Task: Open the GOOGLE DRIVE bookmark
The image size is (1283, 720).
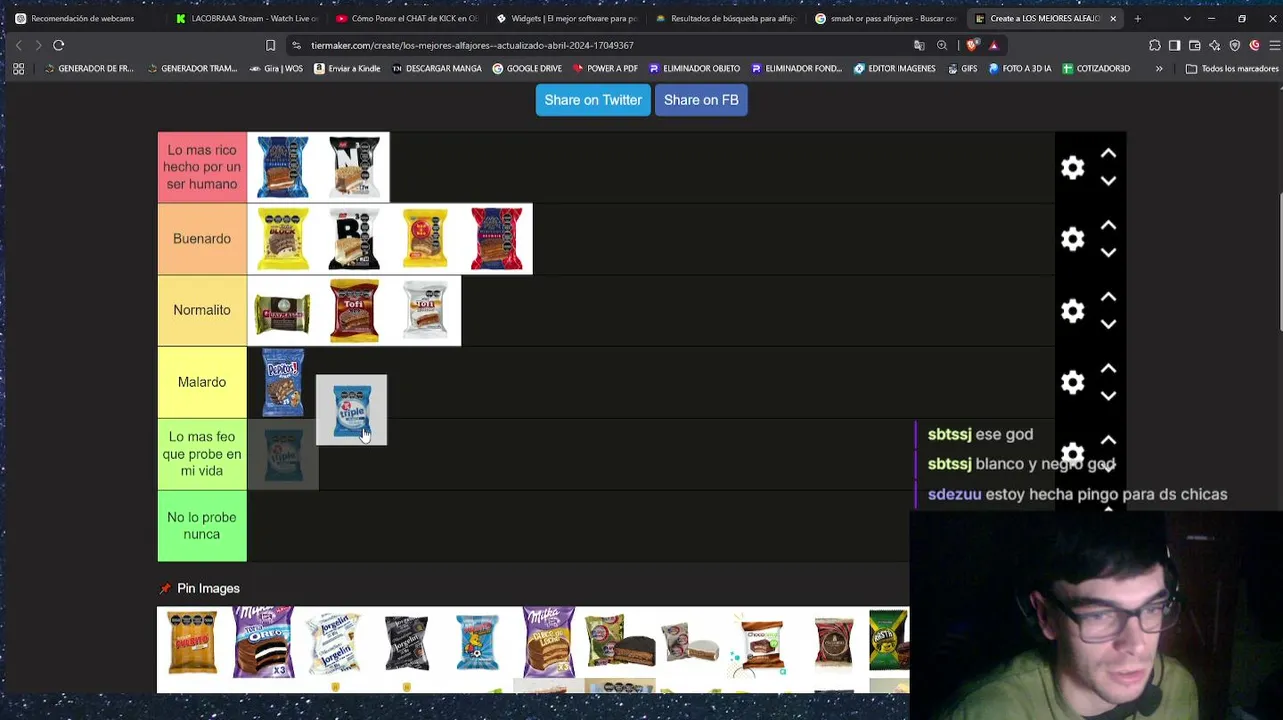Action: (x=527, y=69)
